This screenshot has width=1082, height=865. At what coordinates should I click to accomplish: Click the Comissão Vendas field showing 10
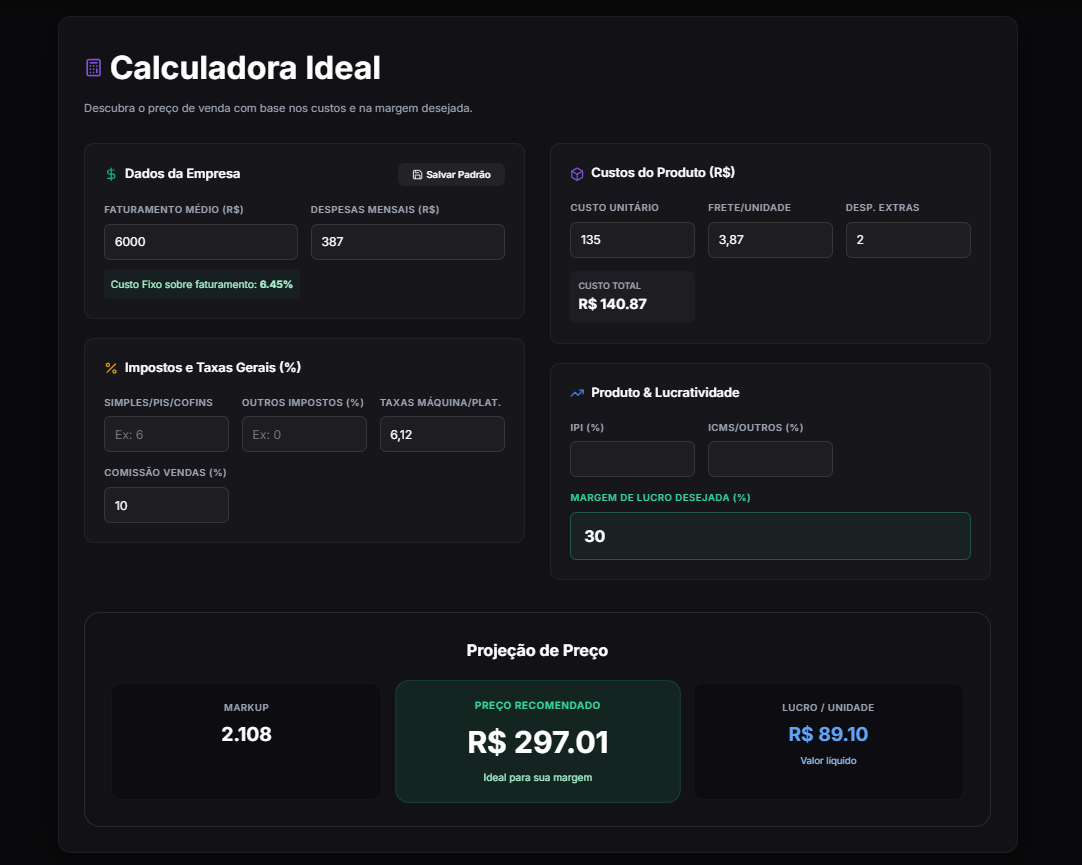coord(166,504)
